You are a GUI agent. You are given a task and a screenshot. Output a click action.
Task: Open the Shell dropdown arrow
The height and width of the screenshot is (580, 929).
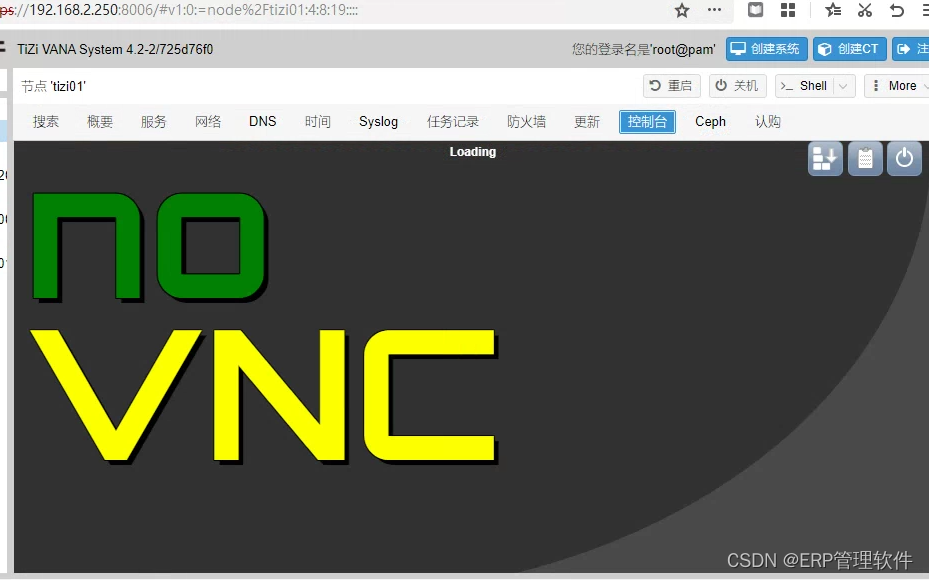click(841, 85)
